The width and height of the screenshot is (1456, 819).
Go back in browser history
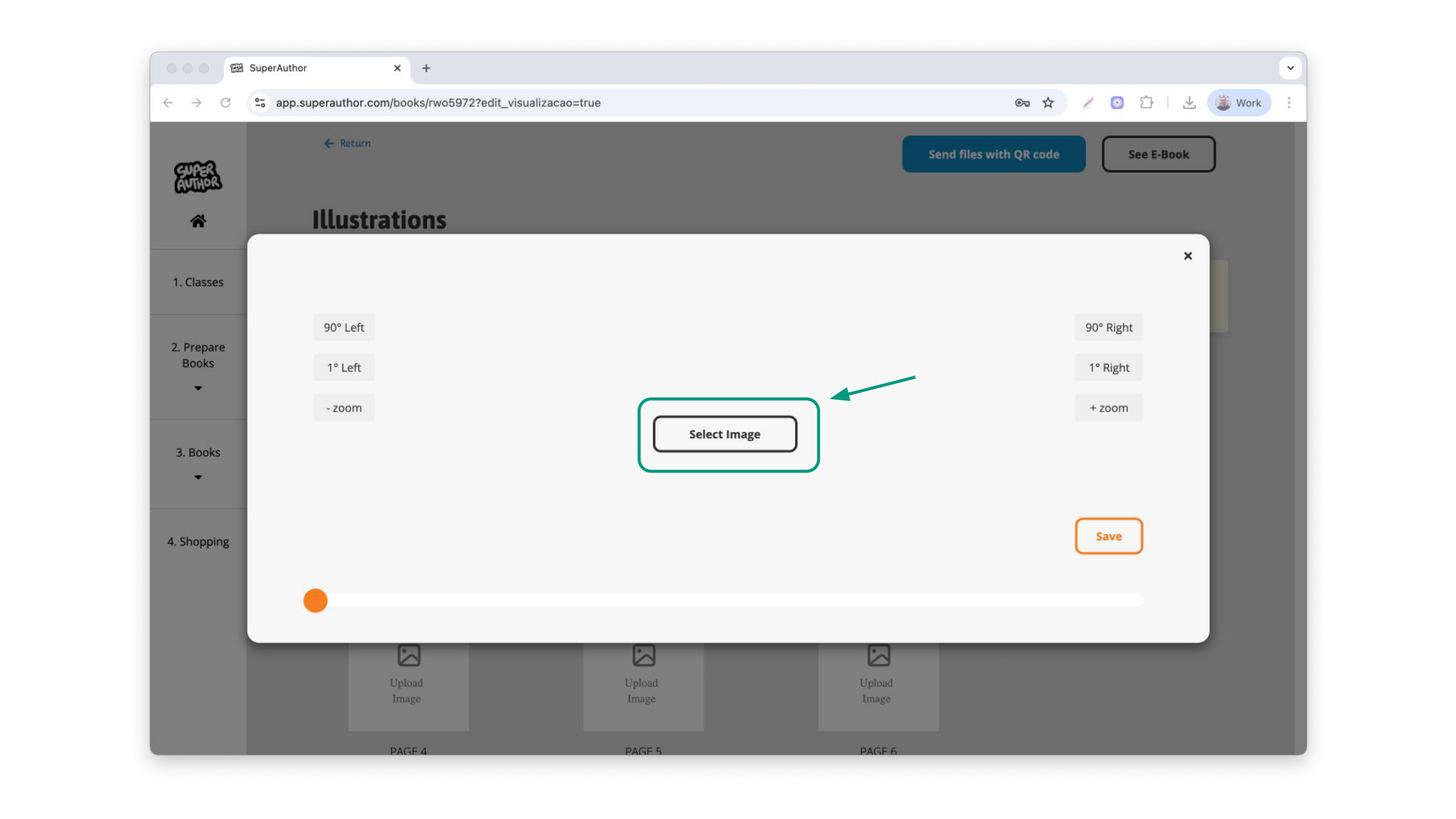[x=168, y=103]
